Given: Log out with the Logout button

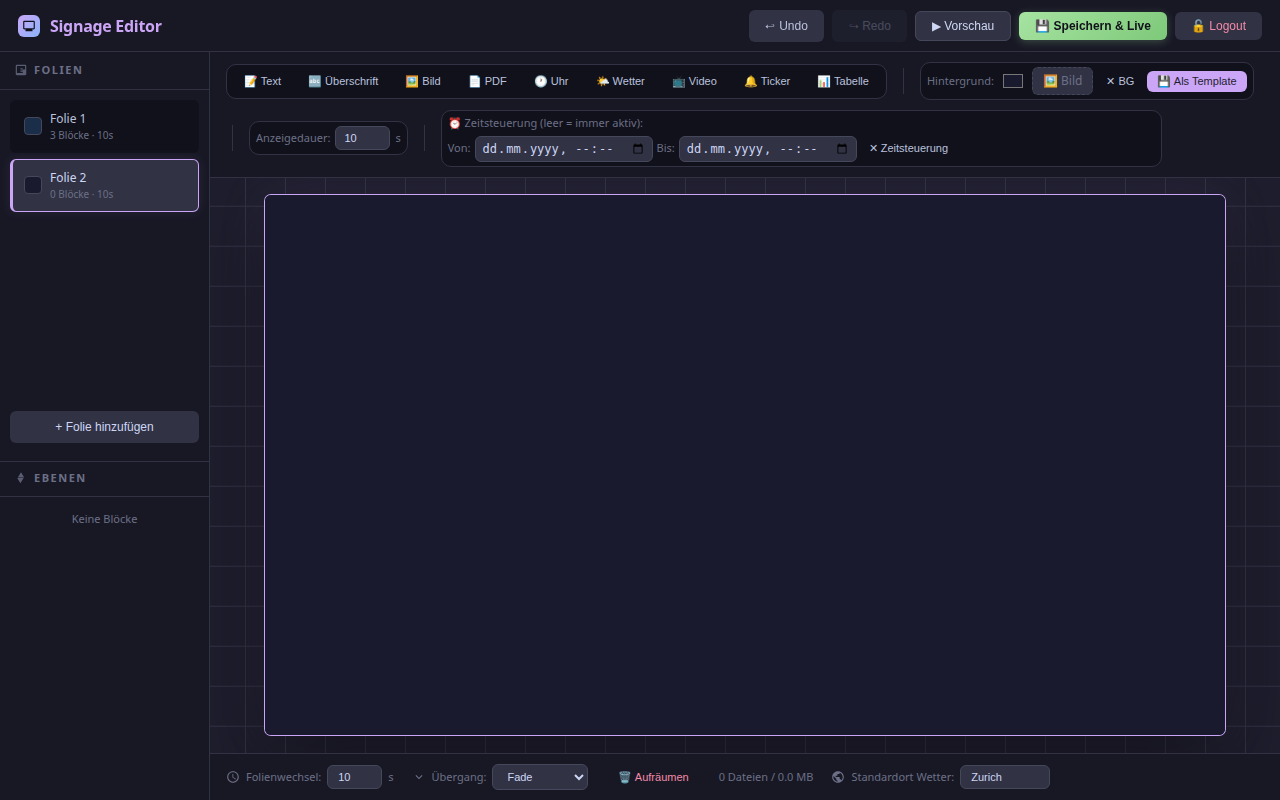Looking at the screenshot, I should click(x=1218, y=26).
